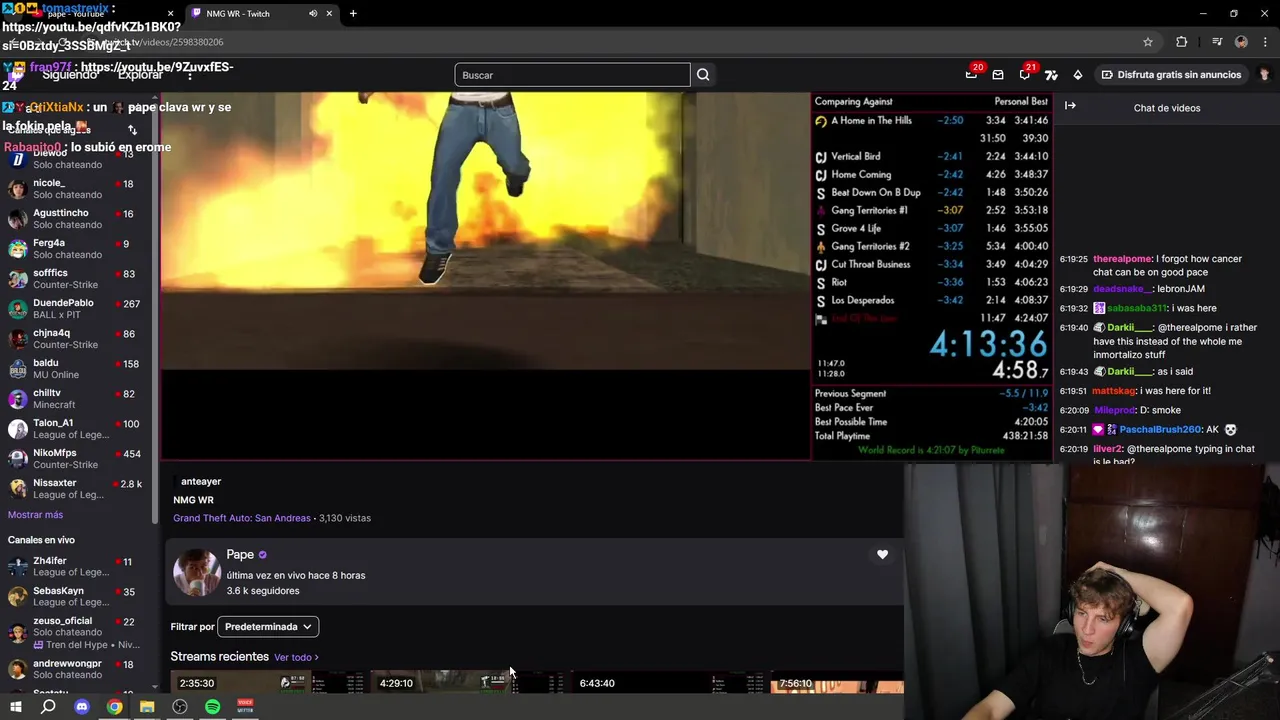This screenshot has height=720, width=1280.
Task: Open Twitch notifications with 20 badge
Action: (971, 75)
